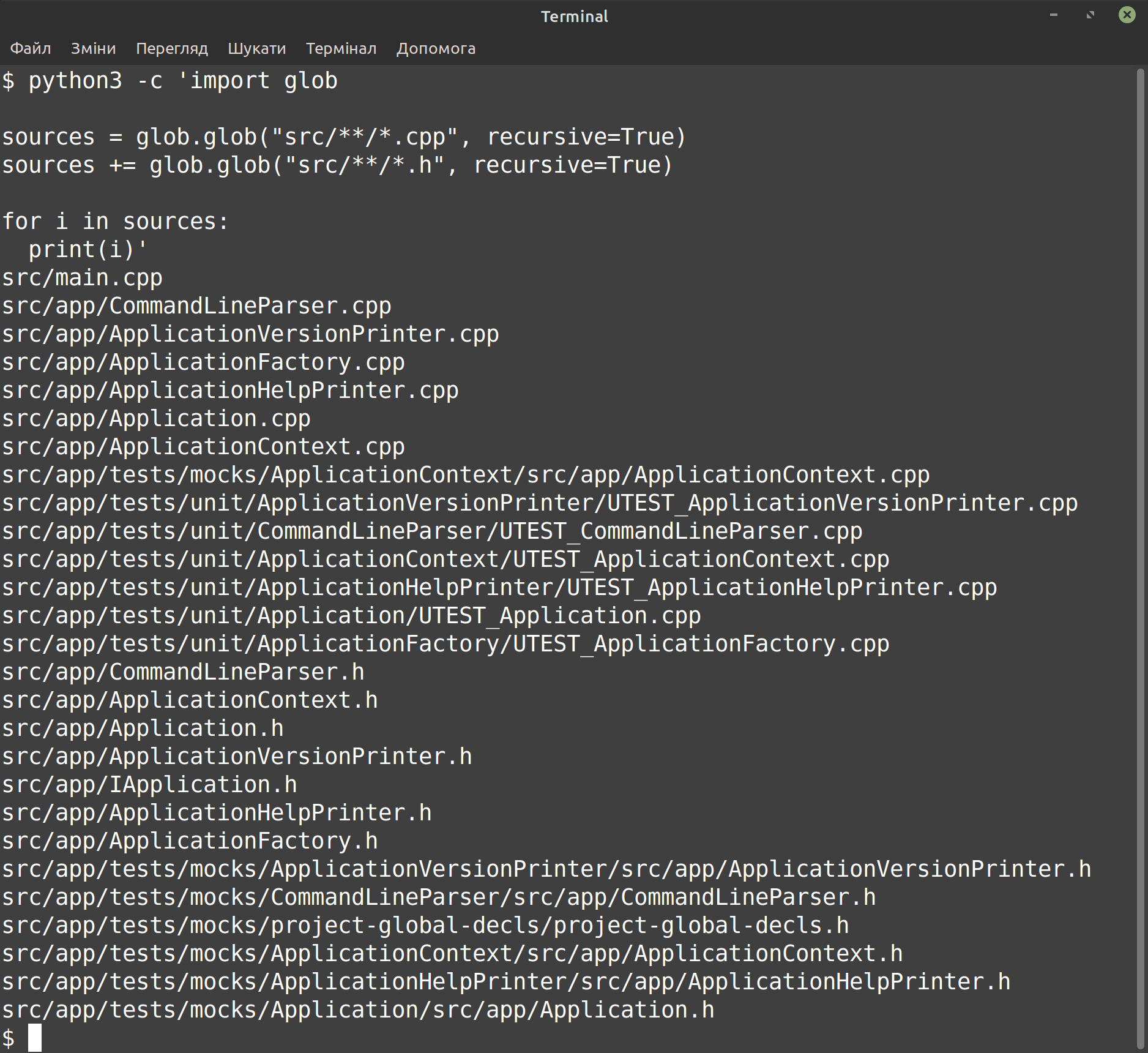1148x1053 pixels.
Task: Click the line 'src/app/ApplicationContext.cpp'
Action: click(204, 447)
